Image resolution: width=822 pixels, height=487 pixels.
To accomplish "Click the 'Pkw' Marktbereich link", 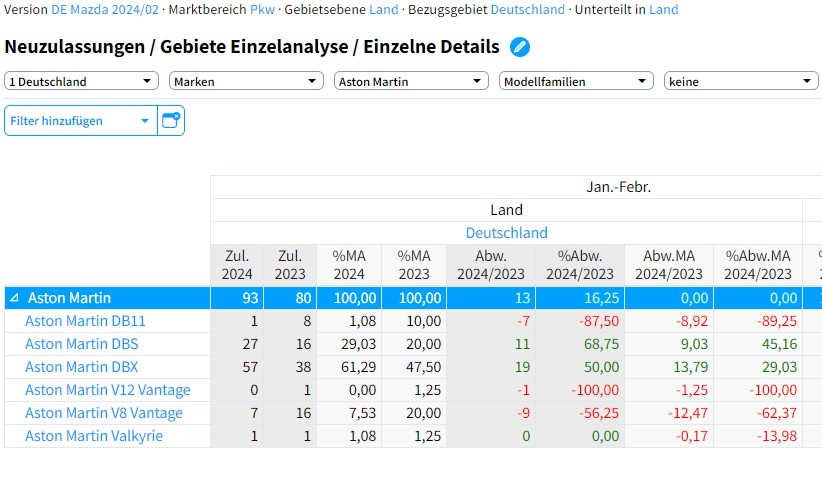I will coord(262,9).
